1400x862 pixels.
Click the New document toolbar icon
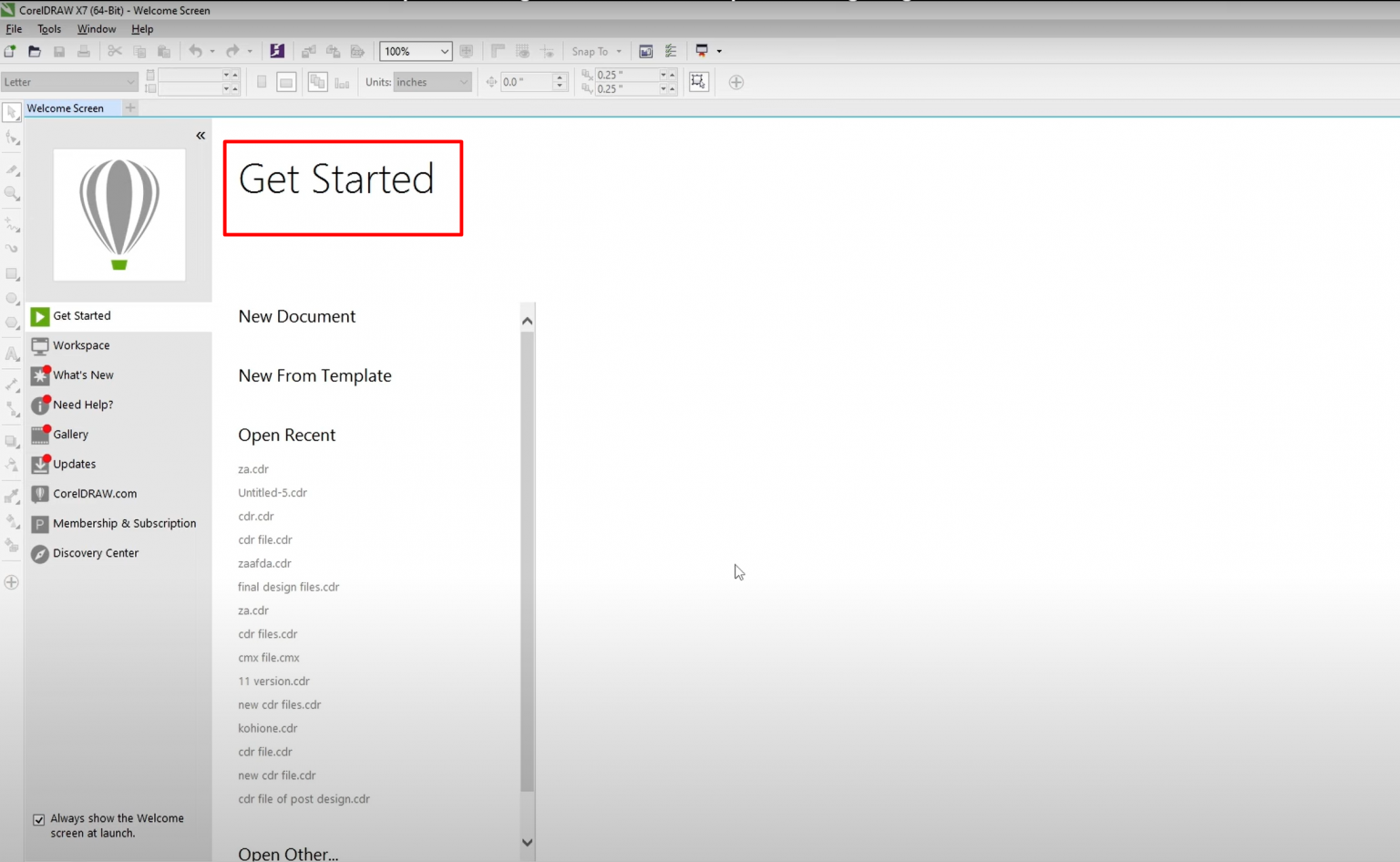point(10,51)
